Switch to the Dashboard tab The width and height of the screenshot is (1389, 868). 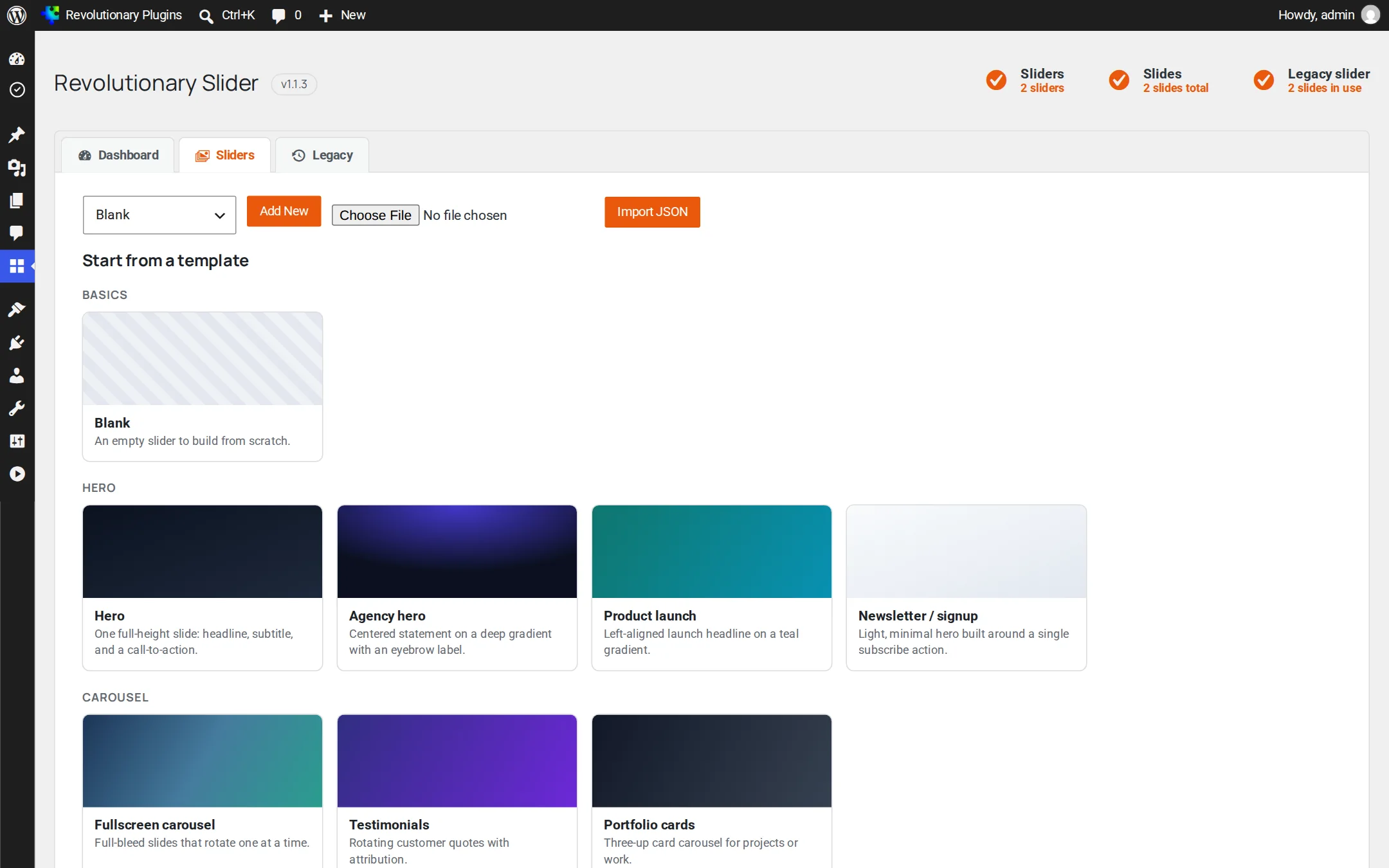pos(118,155)
